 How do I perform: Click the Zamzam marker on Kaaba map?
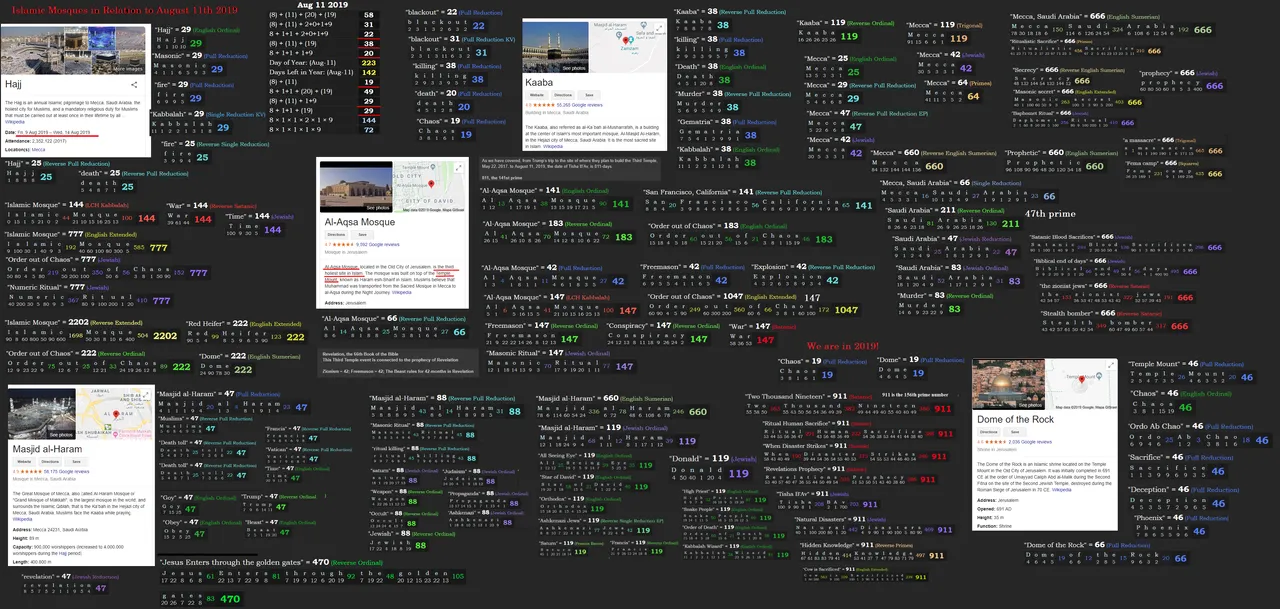tap(631, 40)
